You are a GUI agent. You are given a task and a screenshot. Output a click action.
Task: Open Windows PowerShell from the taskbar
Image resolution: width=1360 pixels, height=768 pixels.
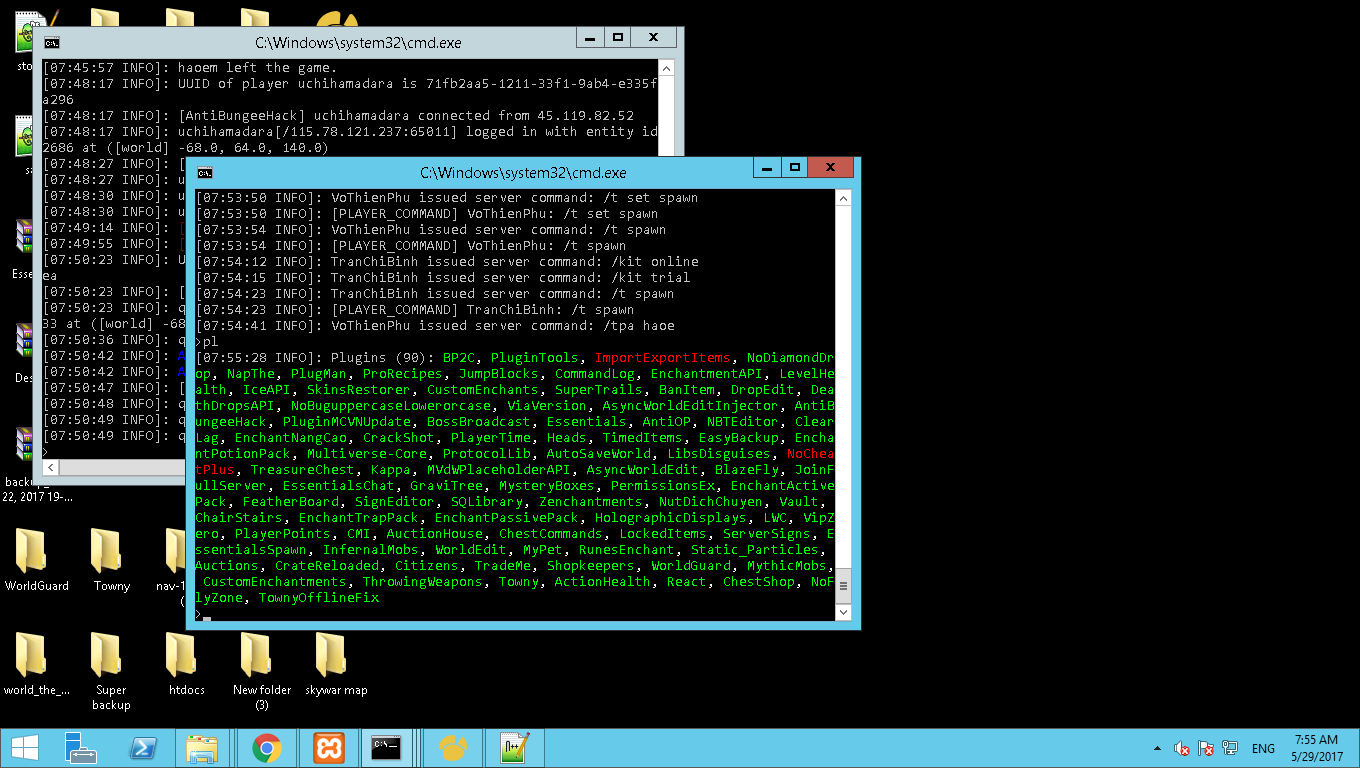(143, 747)
